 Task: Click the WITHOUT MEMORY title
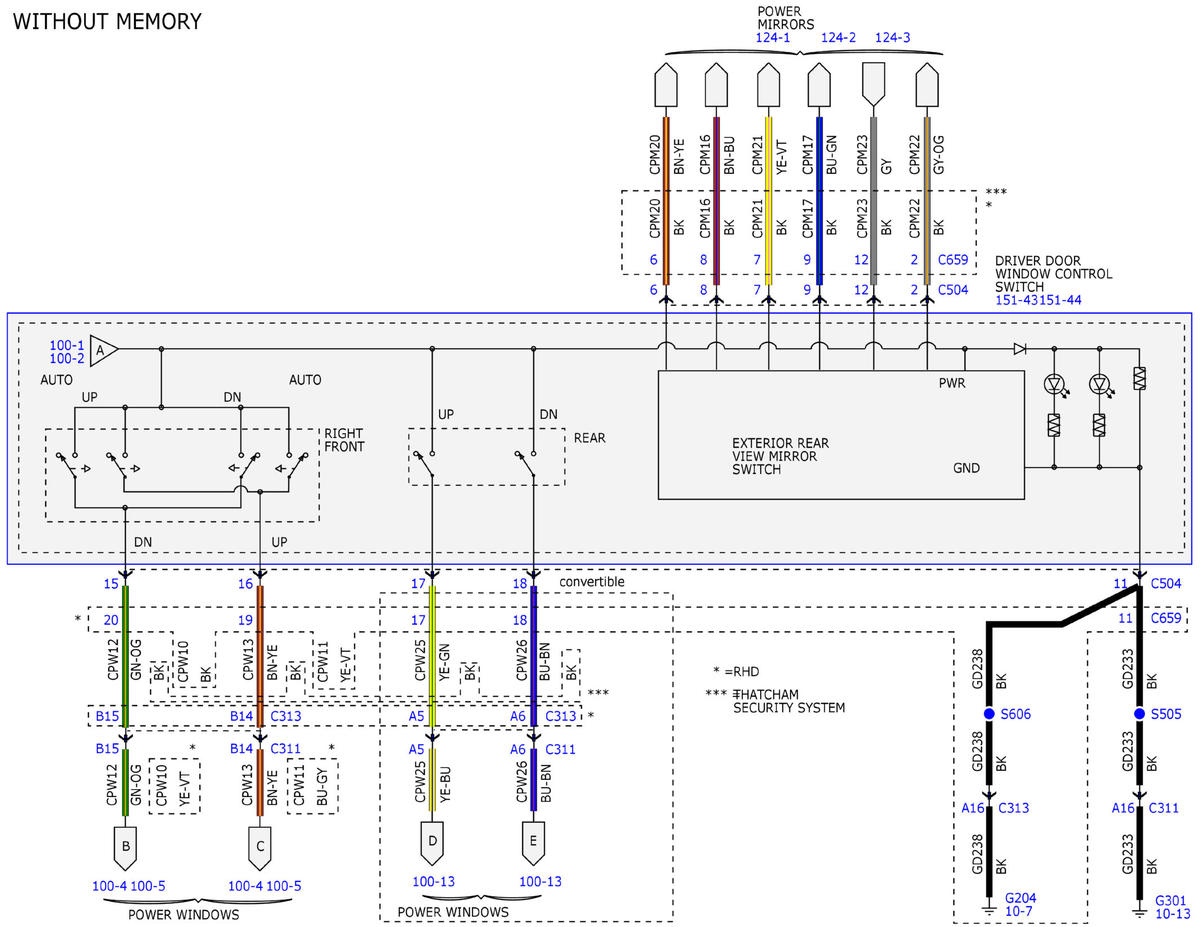(106, 21)
